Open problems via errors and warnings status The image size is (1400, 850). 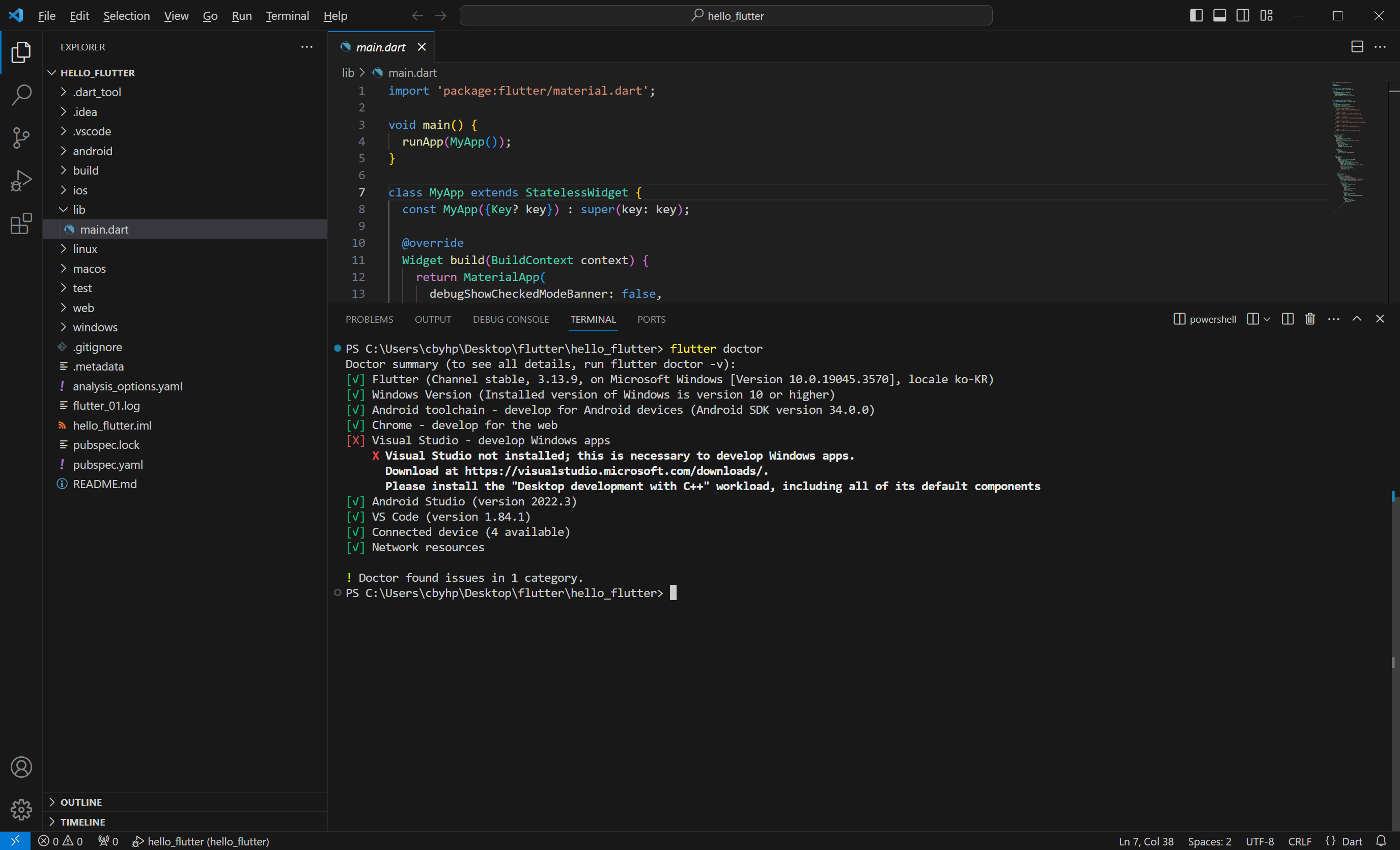click(x=60, y=841)
